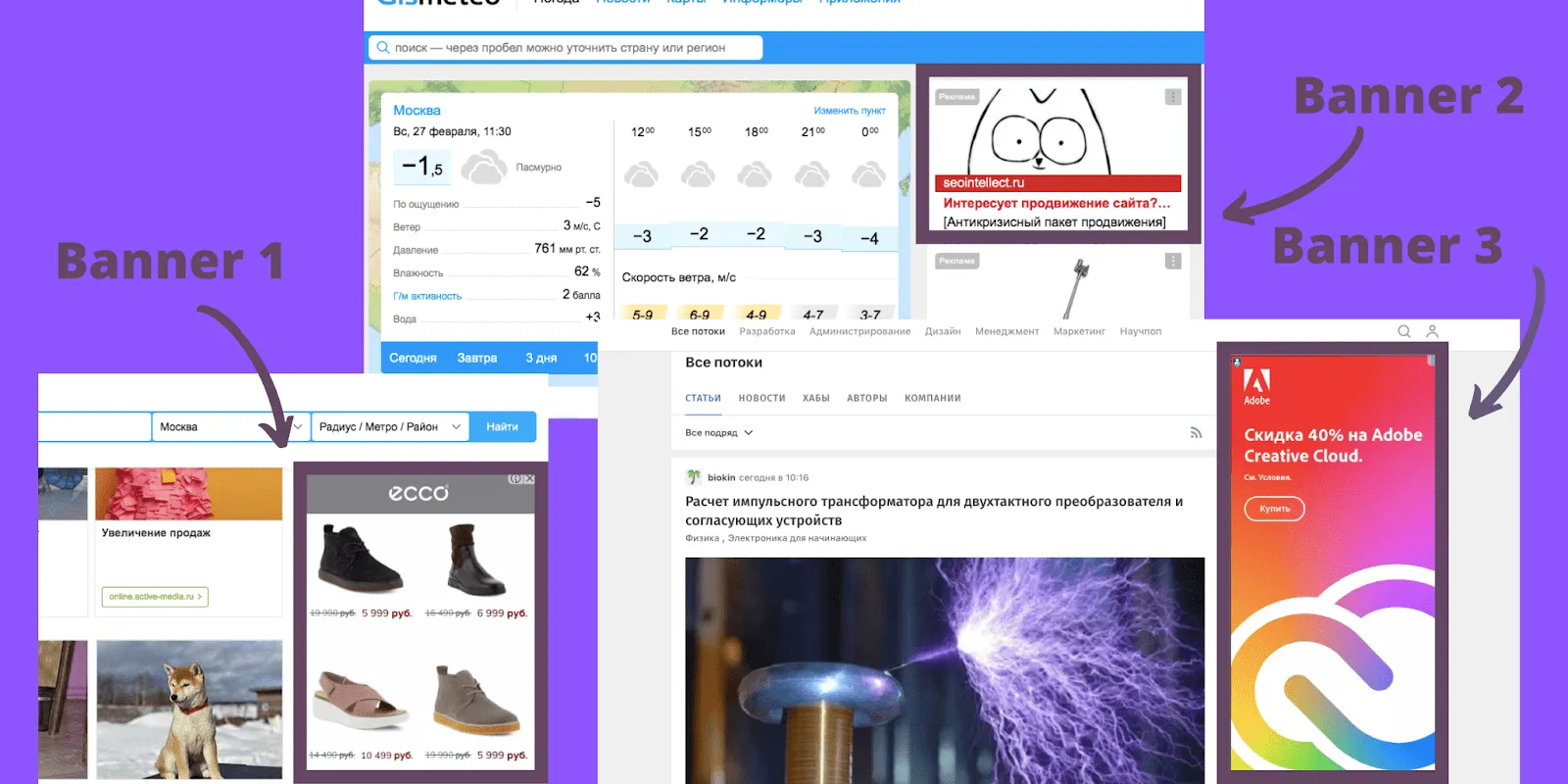Image resolution: width=1568 pixels, height=784 pixels.
Task: Click the grey shoe in ecco banner's bottom row
Action: click(x=476, y=699)
